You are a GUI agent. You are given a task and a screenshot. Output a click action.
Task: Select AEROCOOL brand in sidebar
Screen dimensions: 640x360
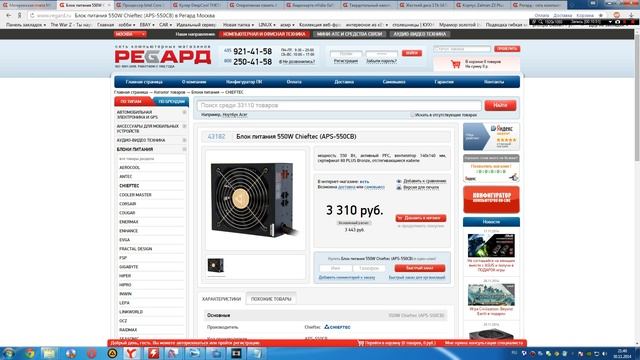tap(129, 168)
